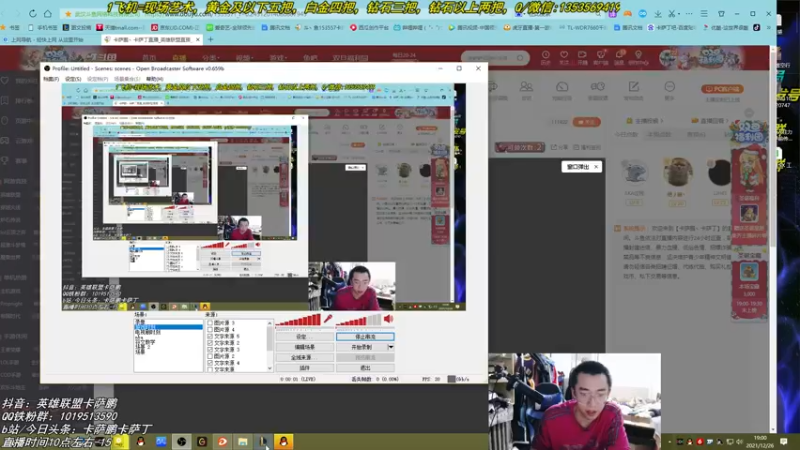800x450 pixels.
Task: Switch to first browser tab 上网导航
Action: (x=47, y=39)
